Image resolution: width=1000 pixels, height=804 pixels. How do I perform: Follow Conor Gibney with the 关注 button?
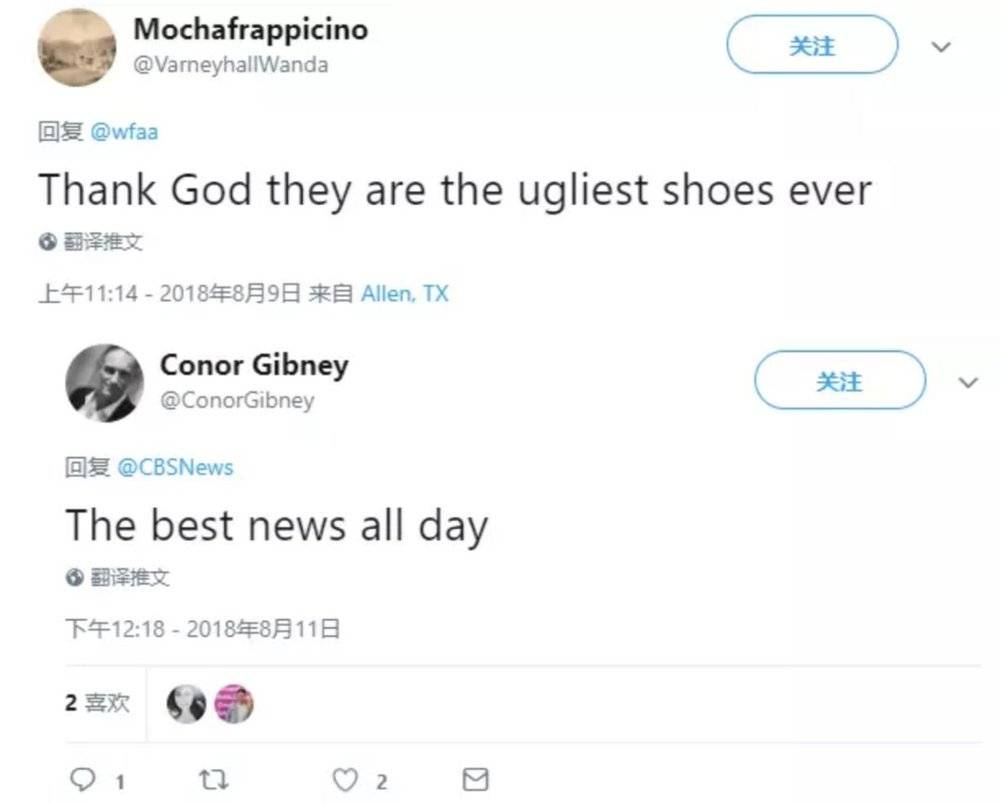[840, 380]
